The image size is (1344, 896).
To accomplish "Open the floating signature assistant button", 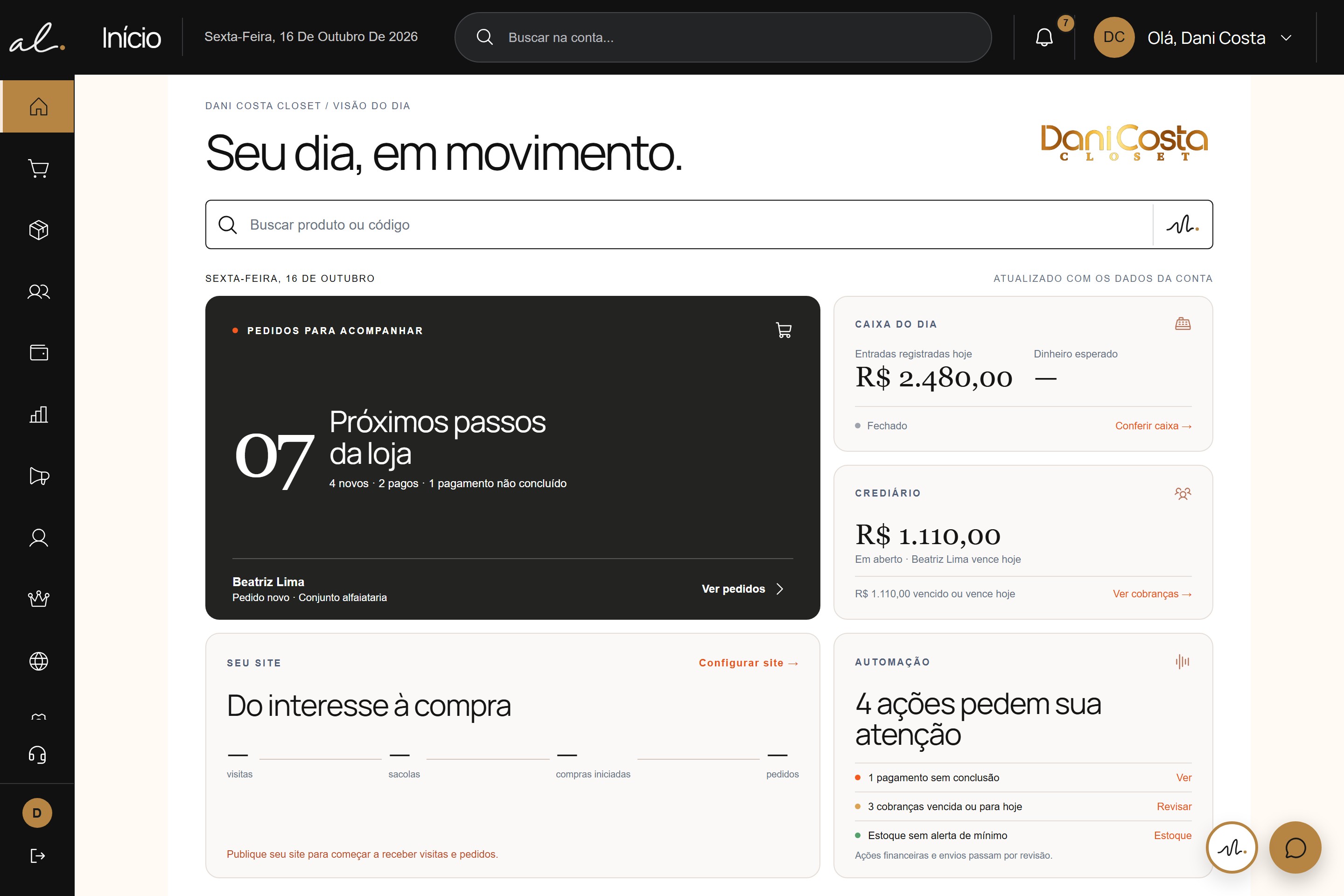I will click(1232, 847).
